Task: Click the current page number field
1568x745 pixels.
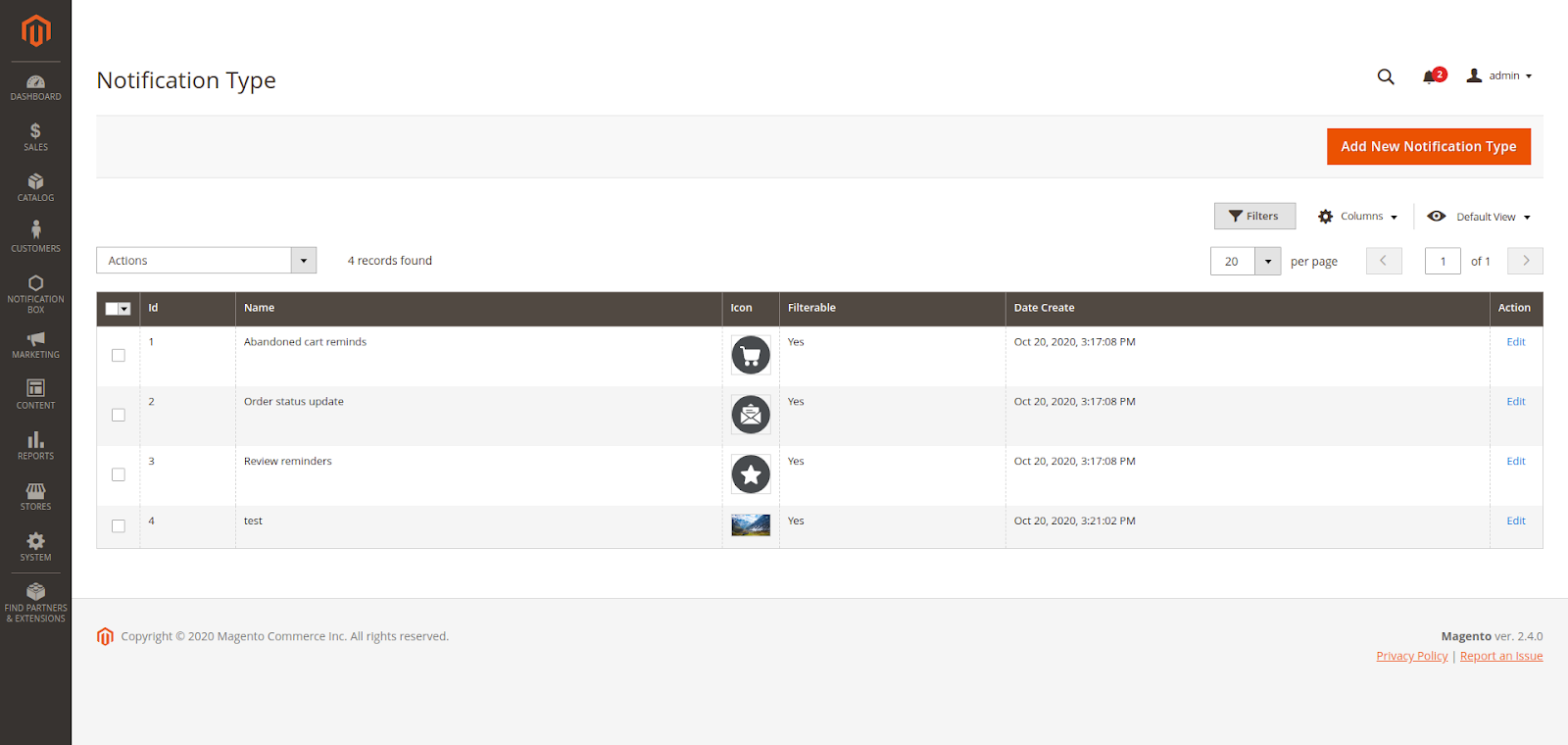Action: (1443, 261)
